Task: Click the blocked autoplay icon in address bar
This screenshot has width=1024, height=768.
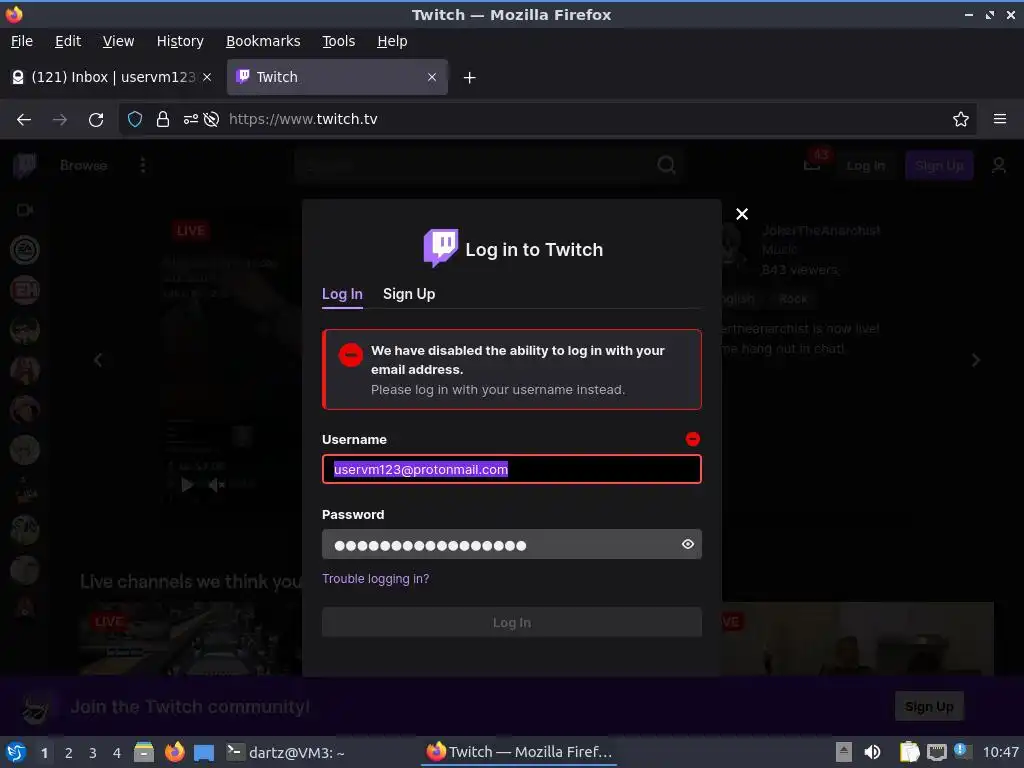Action: click(x=211, y=119)
